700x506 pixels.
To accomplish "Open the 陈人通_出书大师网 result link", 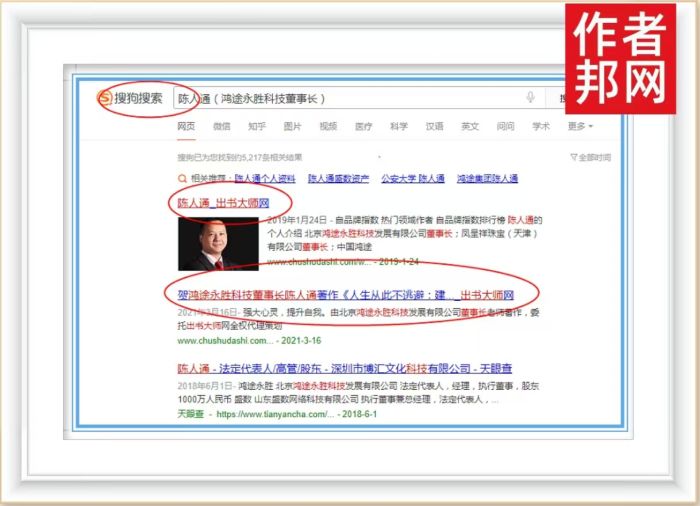I will pyautogui.click(x=223, y=203).
